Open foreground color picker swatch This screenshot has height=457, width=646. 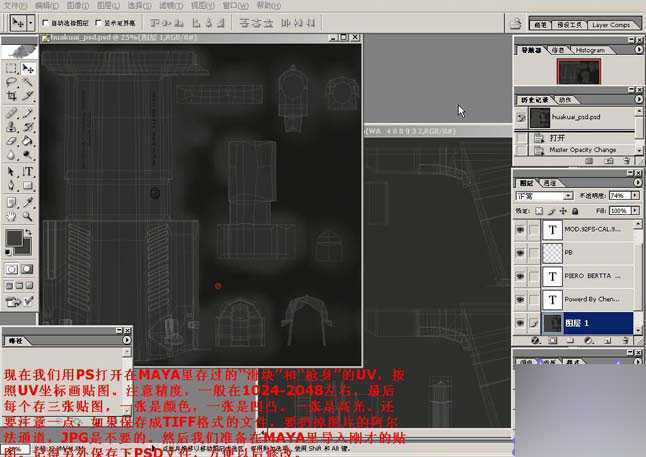pos(14,238)
